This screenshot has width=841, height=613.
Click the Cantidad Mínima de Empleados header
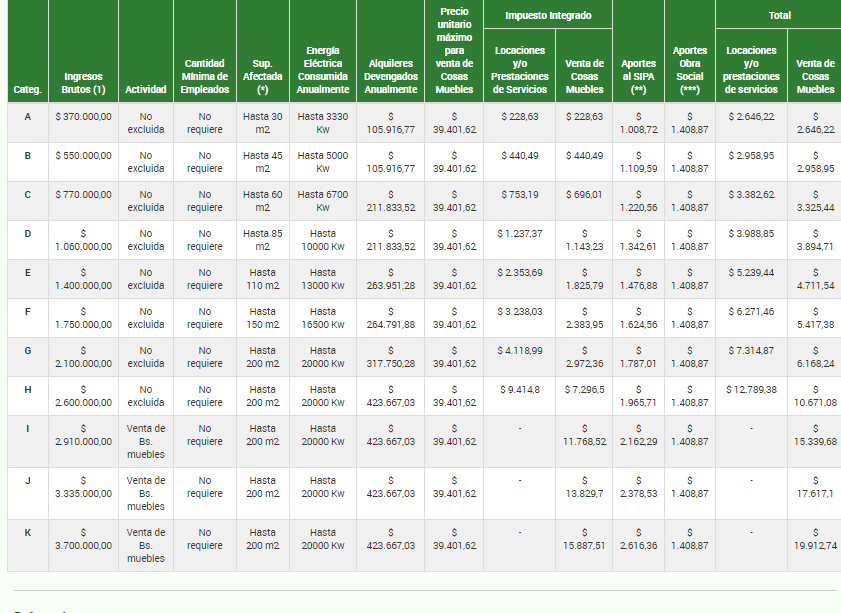(205, 77)
